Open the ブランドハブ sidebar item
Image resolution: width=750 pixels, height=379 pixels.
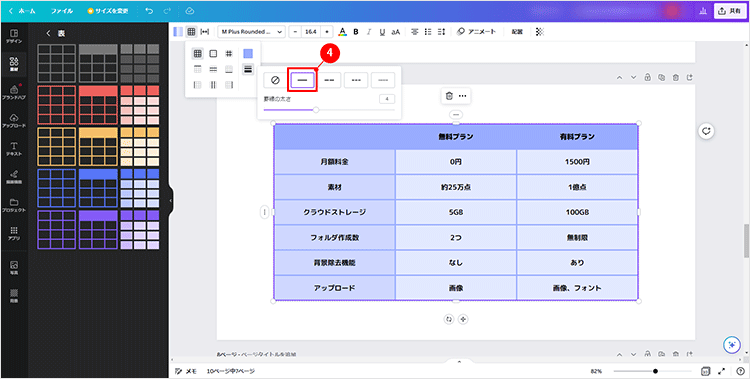[14, 92]
